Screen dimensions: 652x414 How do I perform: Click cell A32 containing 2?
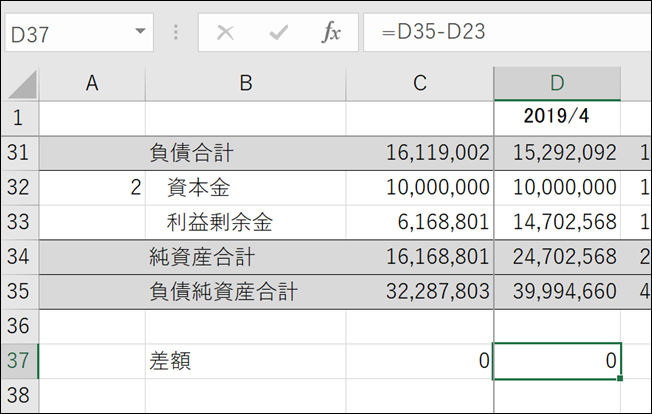pyautogui.click(x=92, y=187)
